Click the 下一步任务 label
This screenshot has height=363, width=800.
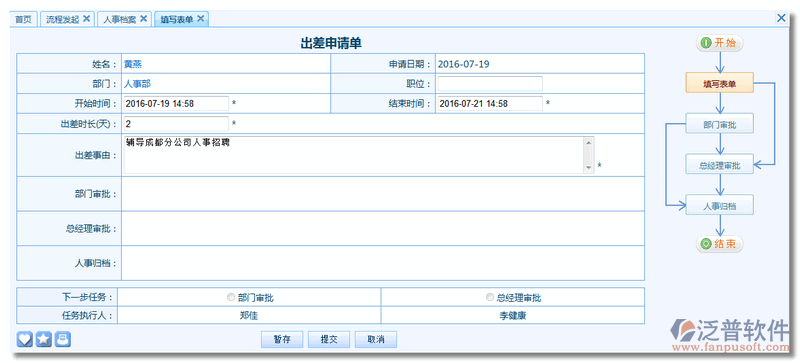tap(87, 297)
